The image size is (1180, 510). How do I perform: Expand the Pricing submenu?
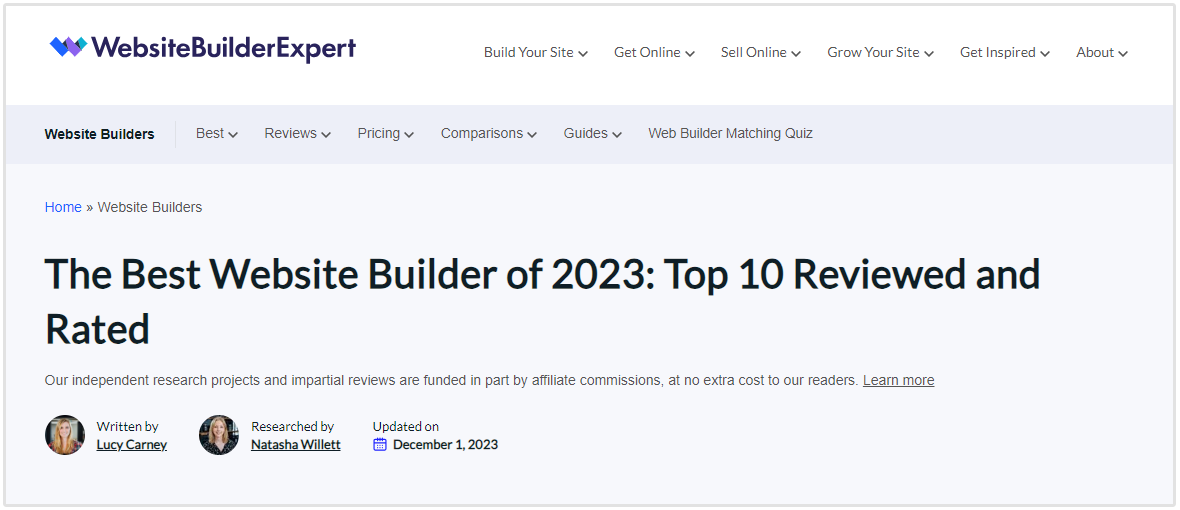point(385,133)
